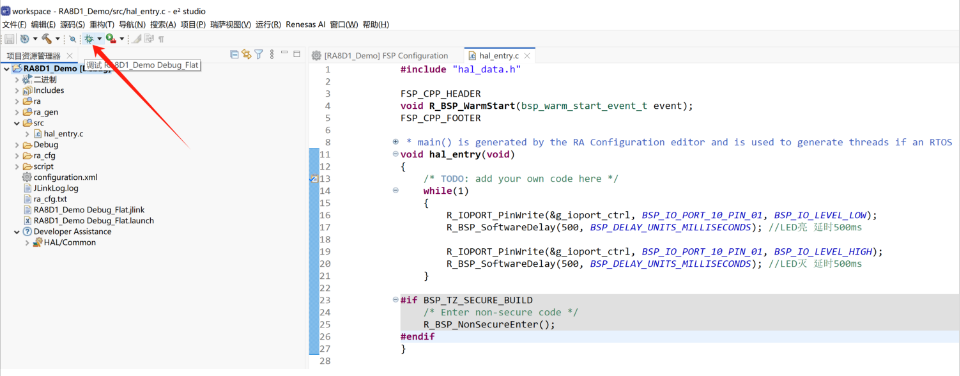Expand folded comment at line 8
The height and width of the screenshot is (376, 960).
coord(396,142)
